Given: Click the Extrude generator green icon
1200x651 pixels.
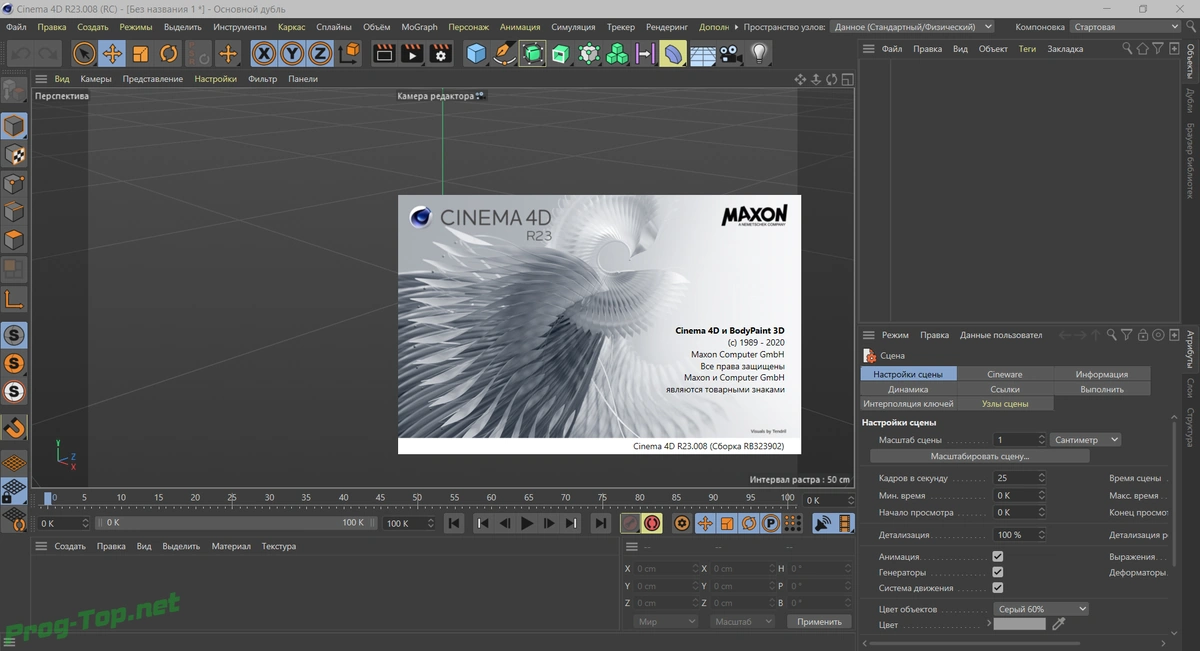Looking at the screenshot, I should (561, 53).
